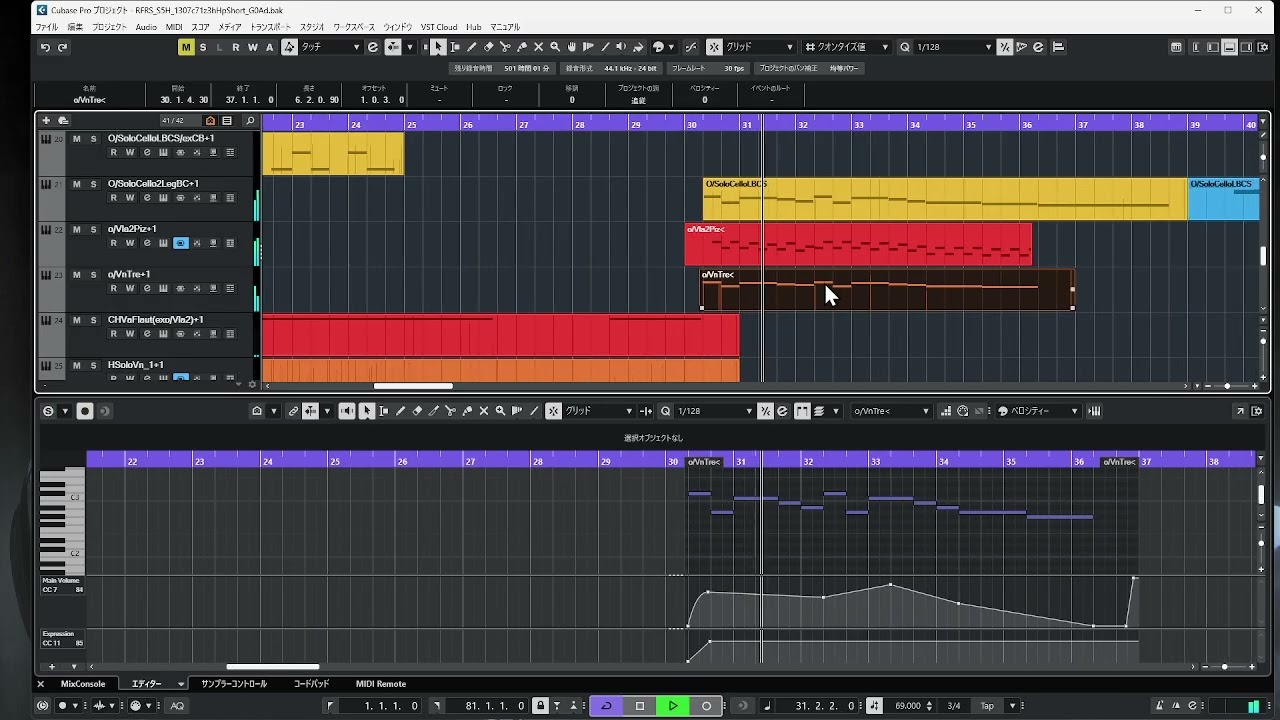
Task: Solo the o/Vla2Piz+1 track
Action: point(93,229)
